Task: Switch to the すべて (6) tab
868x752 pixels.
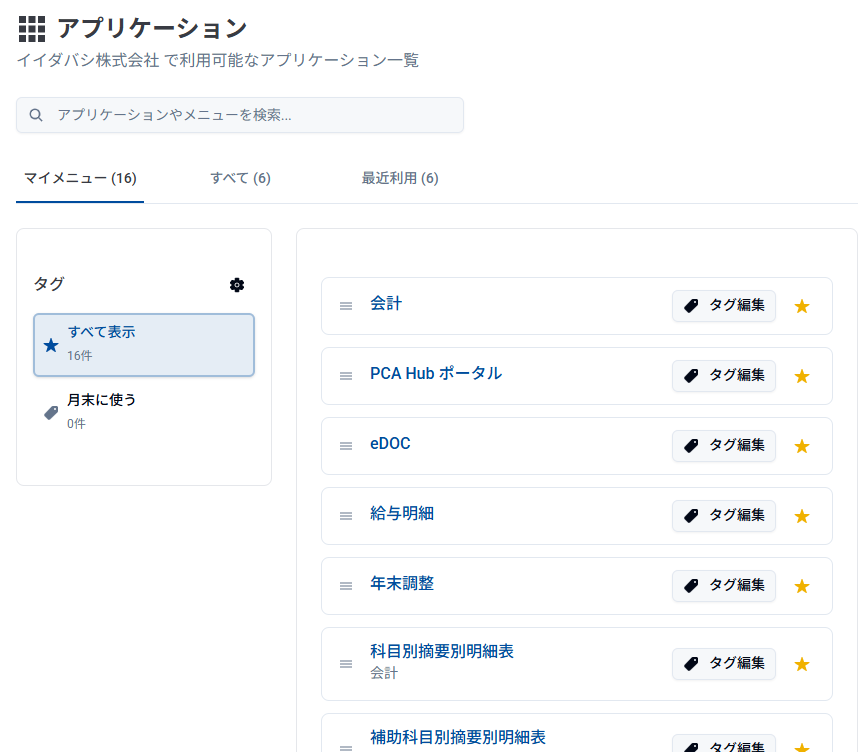Action: pyautogui.click(x=240, y=178)
